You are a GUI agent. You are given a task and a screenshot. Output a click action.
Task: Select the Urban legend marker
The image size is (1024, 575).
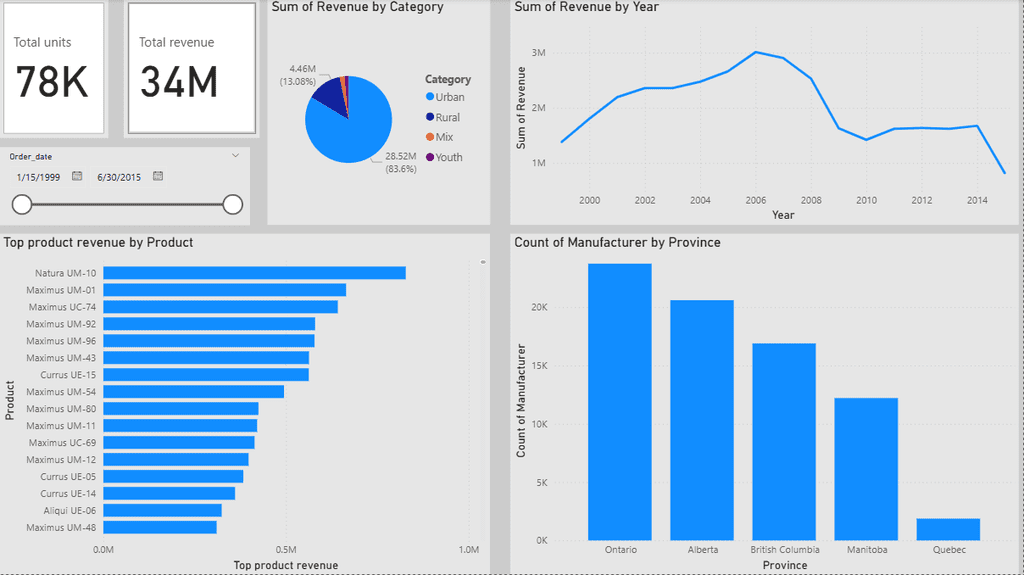(430, 97)
